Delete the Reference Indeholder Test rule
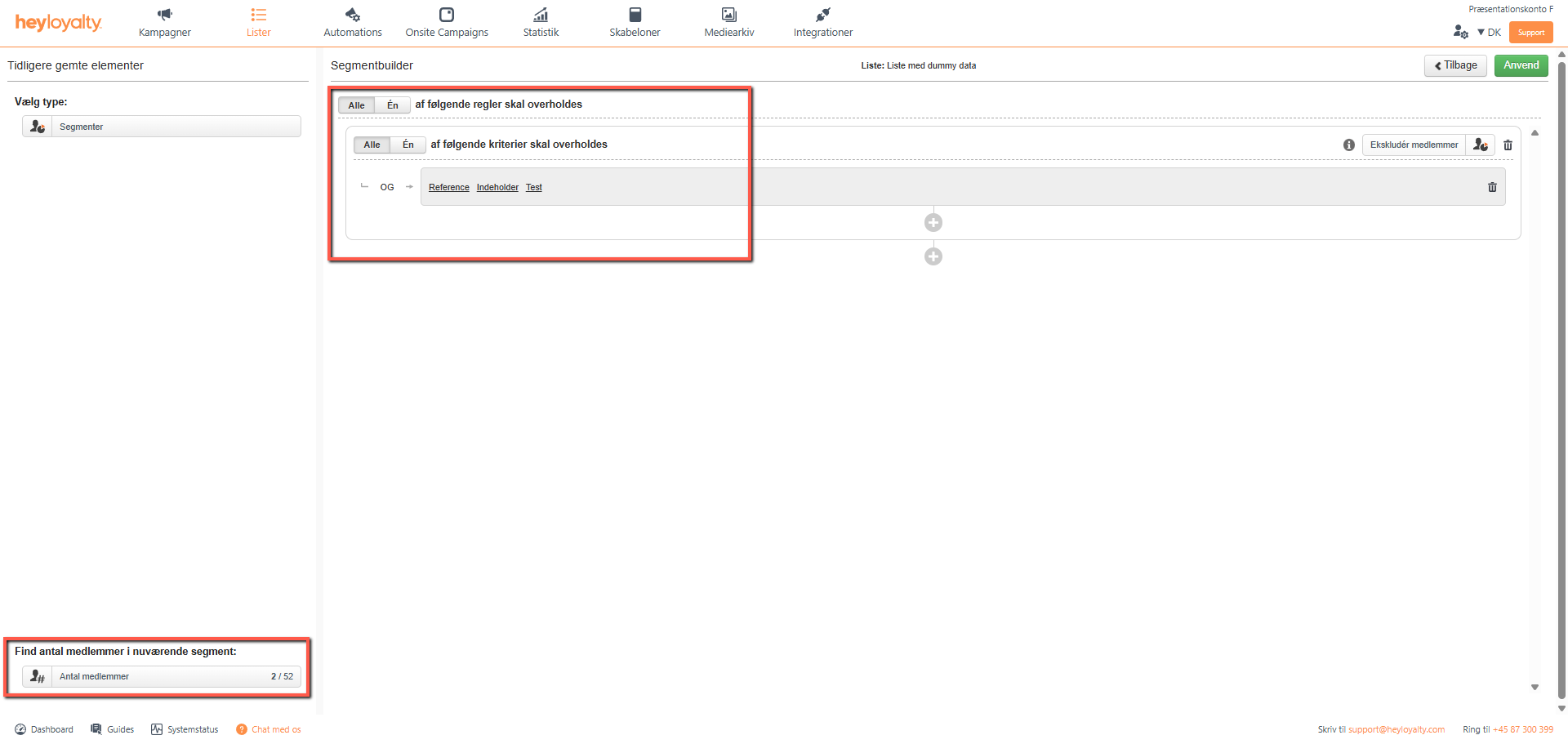This screenshot has width=1568, height=744. click(x=1491, y=187)
